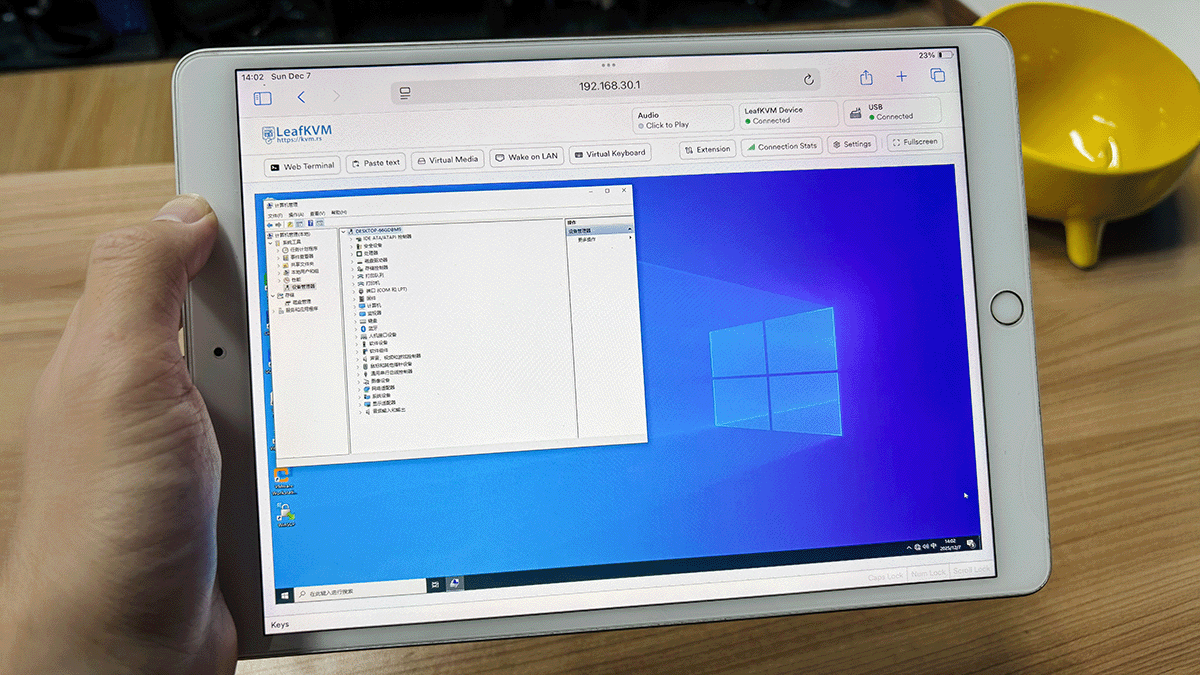Send a Wake on LAN signal
Viewport: 1200px width, 675px height.
[x=527, y=157]
